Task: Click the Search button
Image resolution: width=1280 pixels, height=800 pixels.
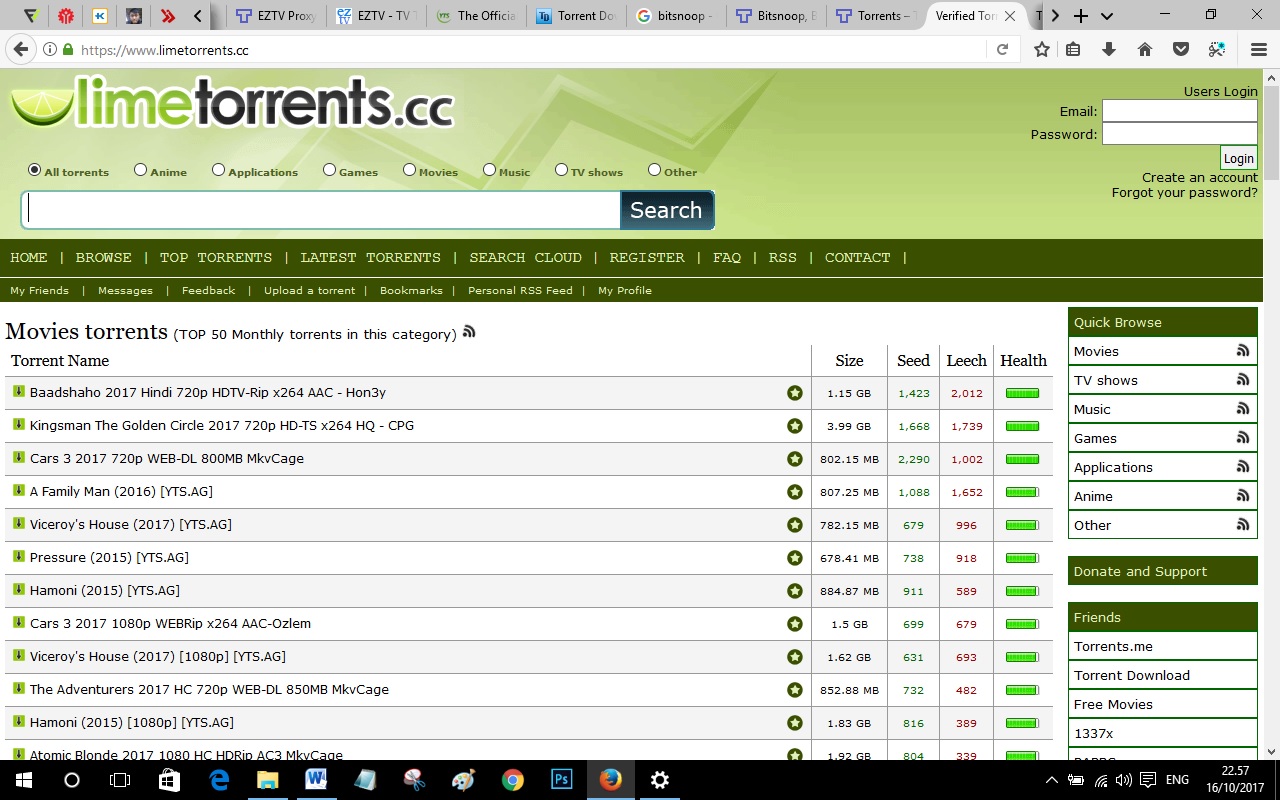Action: [666, 210]
